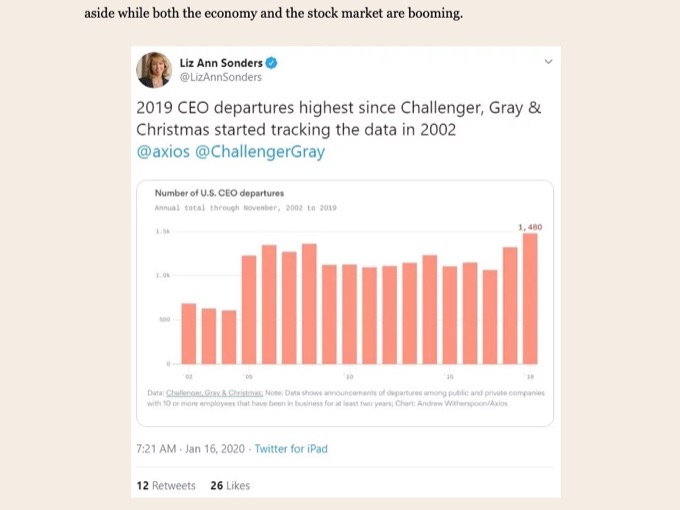
Task: Click the blue verified badge icon
Action: (x=271, y=63)
